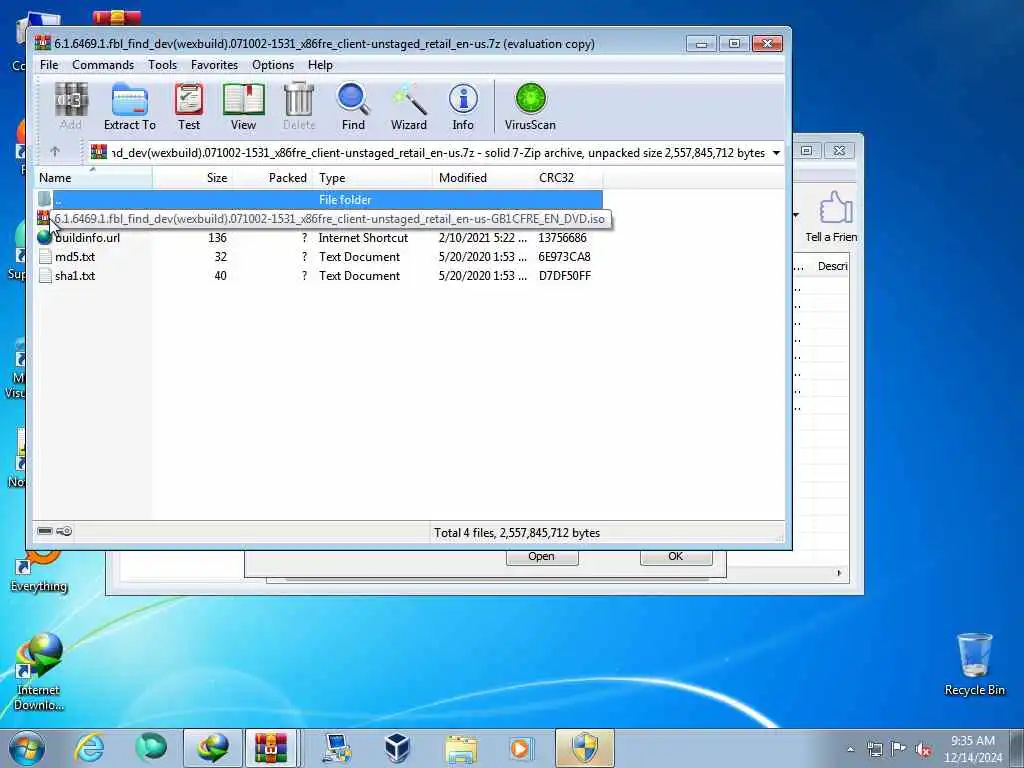Expand the archive path dropdown
The height and width of the screenshot is (768, 1024).
(x=776, y=153)
